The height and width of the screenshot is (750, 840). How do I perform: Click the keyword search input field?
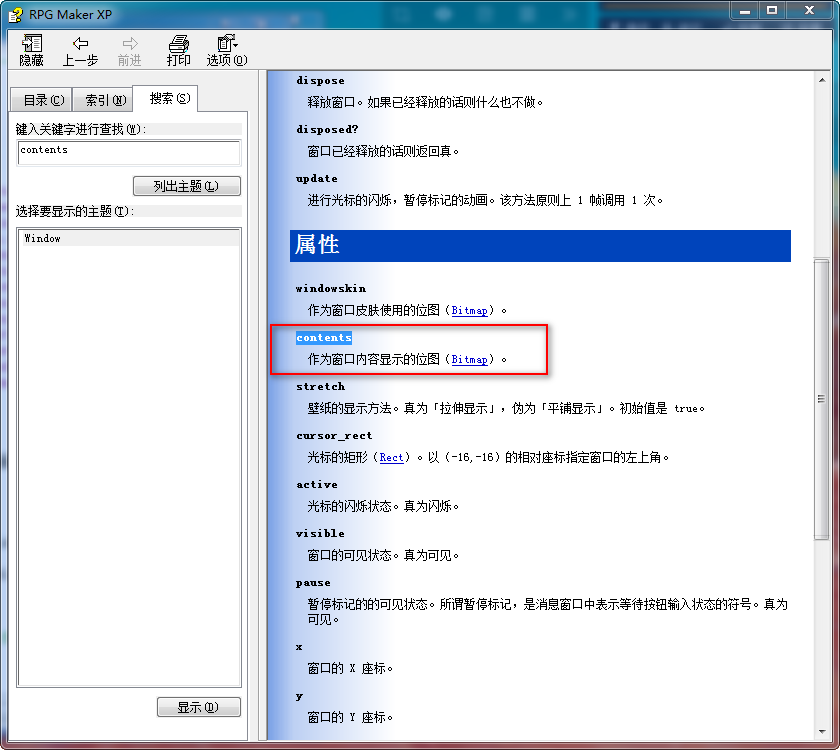(129, 153)
